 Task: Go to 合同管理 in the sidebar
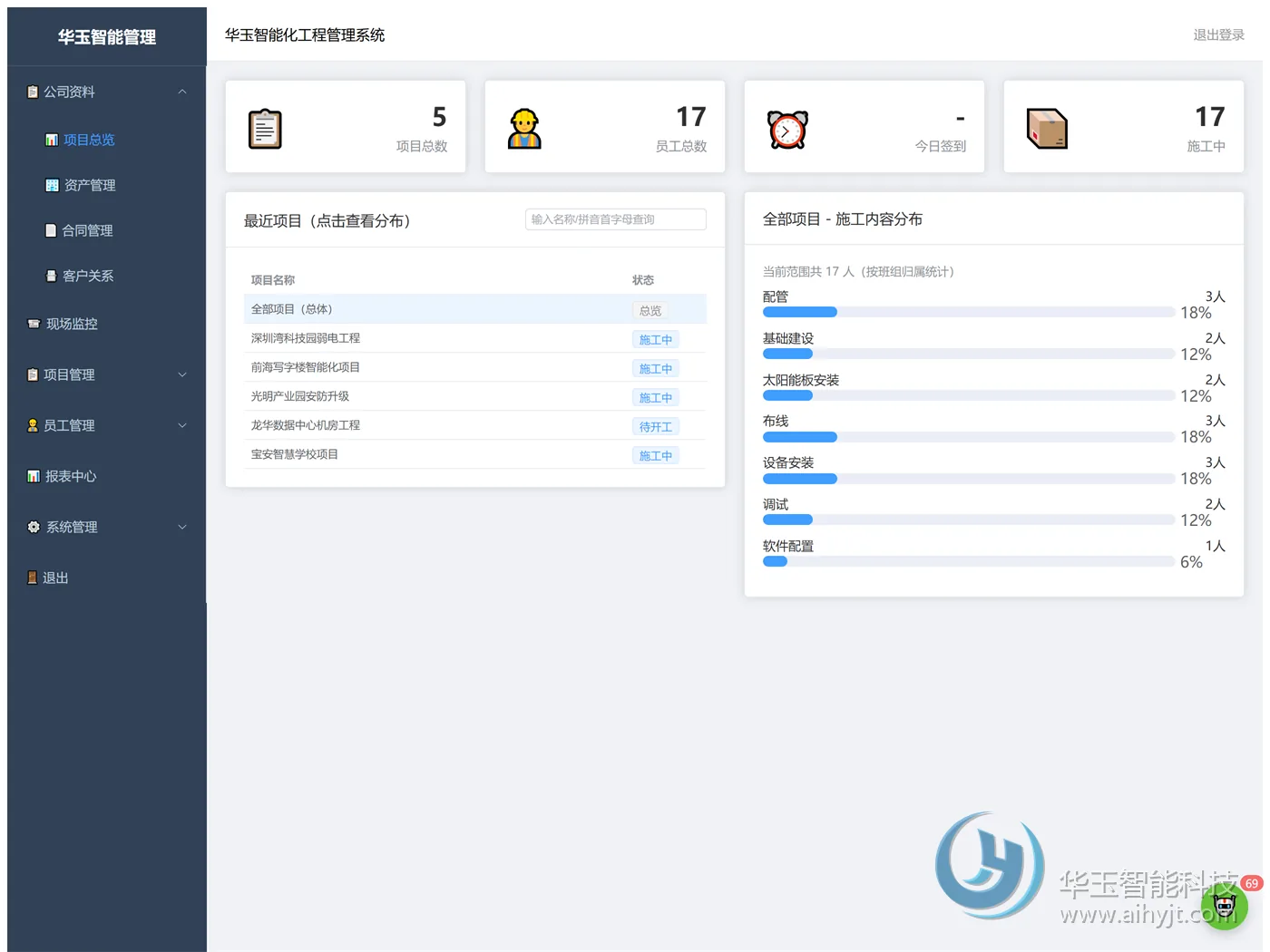107,230
